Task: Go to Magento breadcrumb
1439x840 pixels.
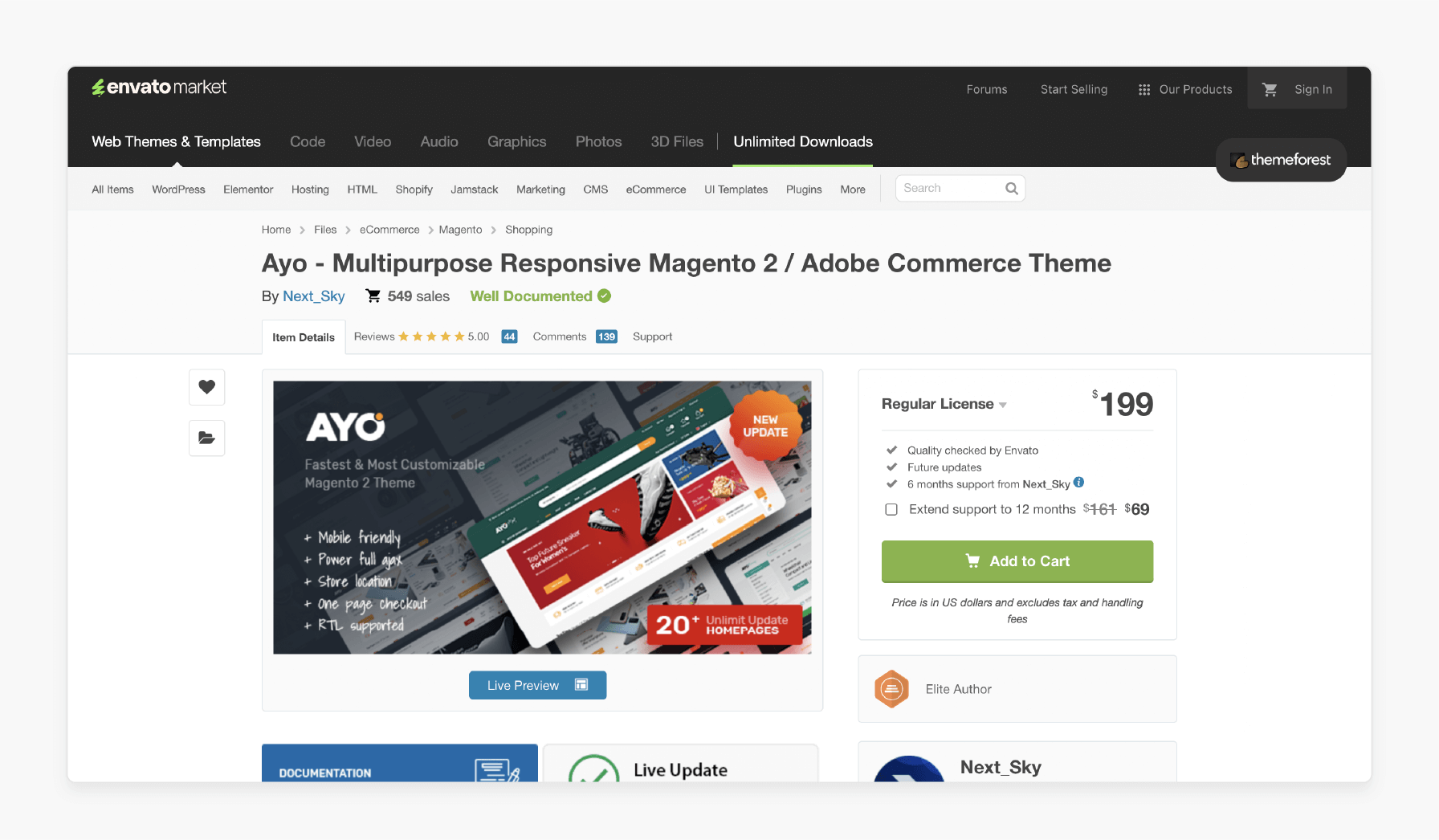Action: 460,230
